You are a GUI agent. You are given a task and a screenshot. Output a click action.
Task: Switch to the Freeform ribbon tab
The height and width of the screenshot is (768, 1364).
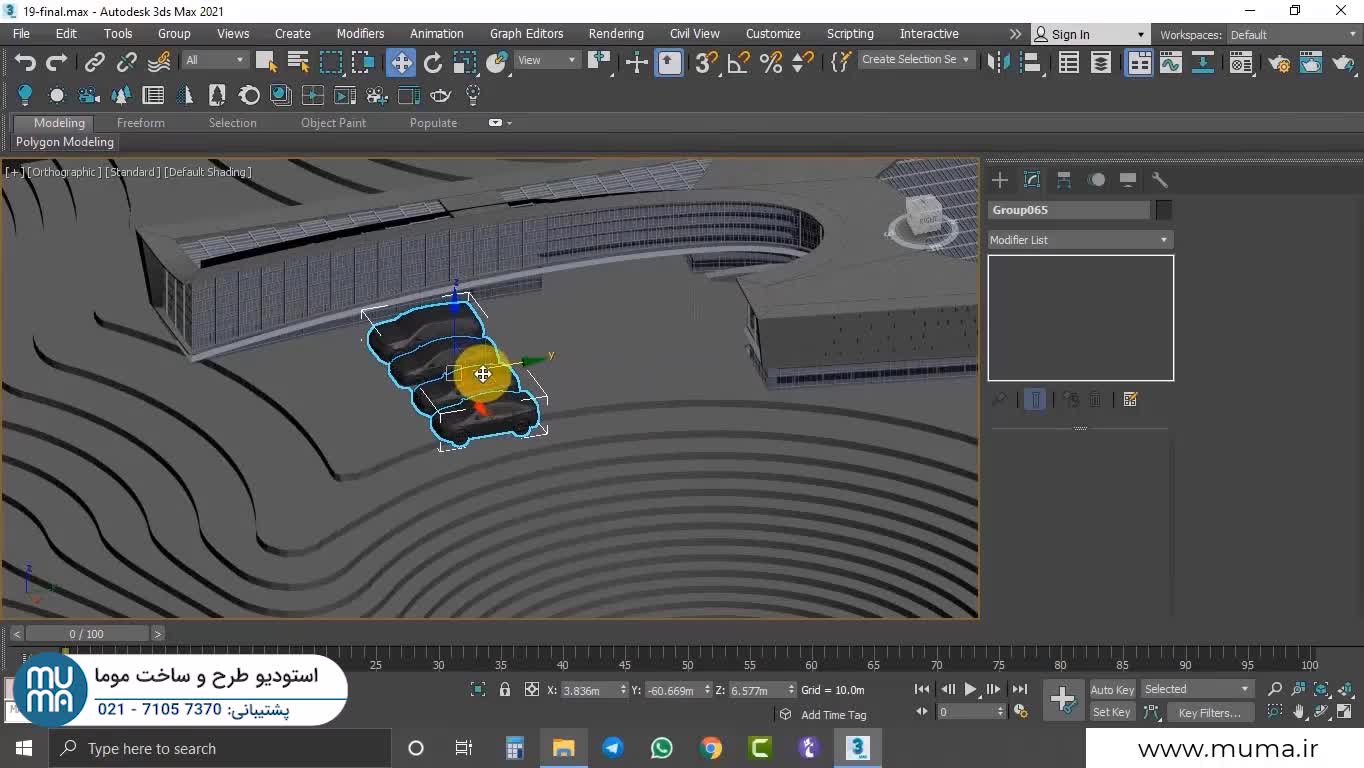click(140, 123)
